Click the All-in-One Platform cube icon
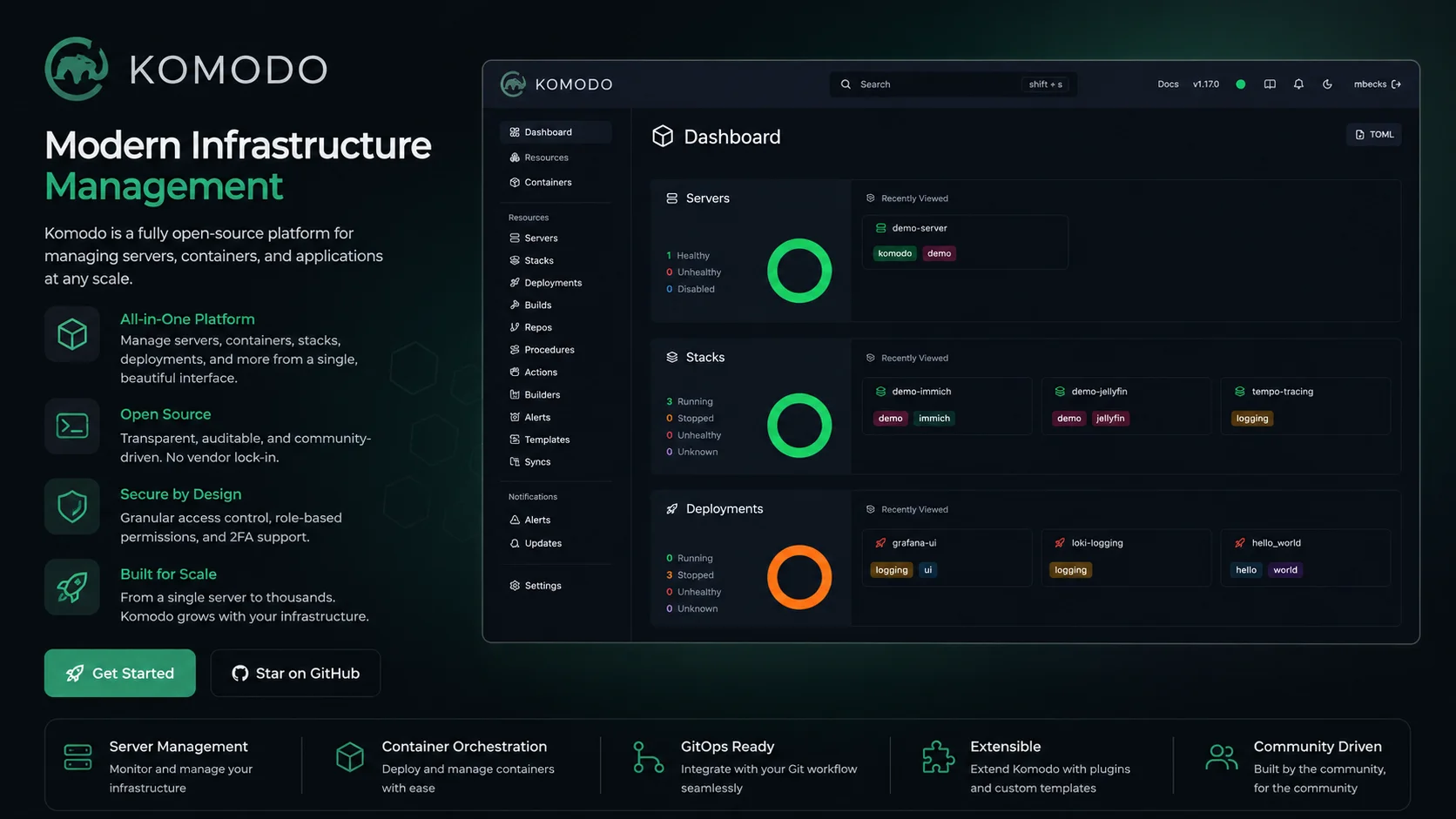 click(x=72, y=333)
